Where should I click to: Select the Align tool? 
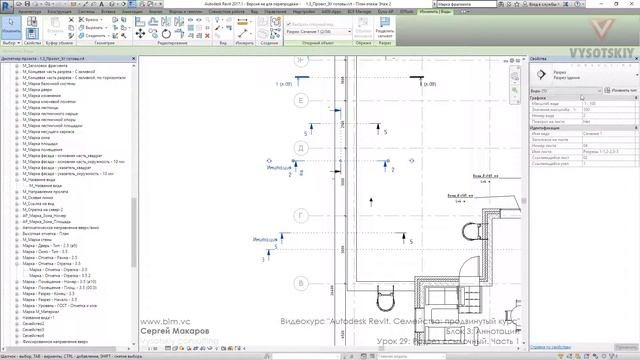click(140, 22)
